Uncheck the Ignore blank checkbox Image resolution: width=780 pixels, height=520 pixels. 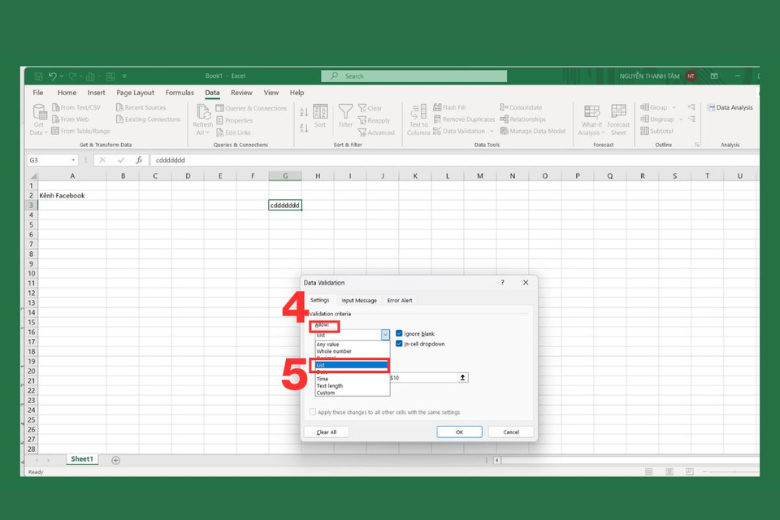click(400, 334)
